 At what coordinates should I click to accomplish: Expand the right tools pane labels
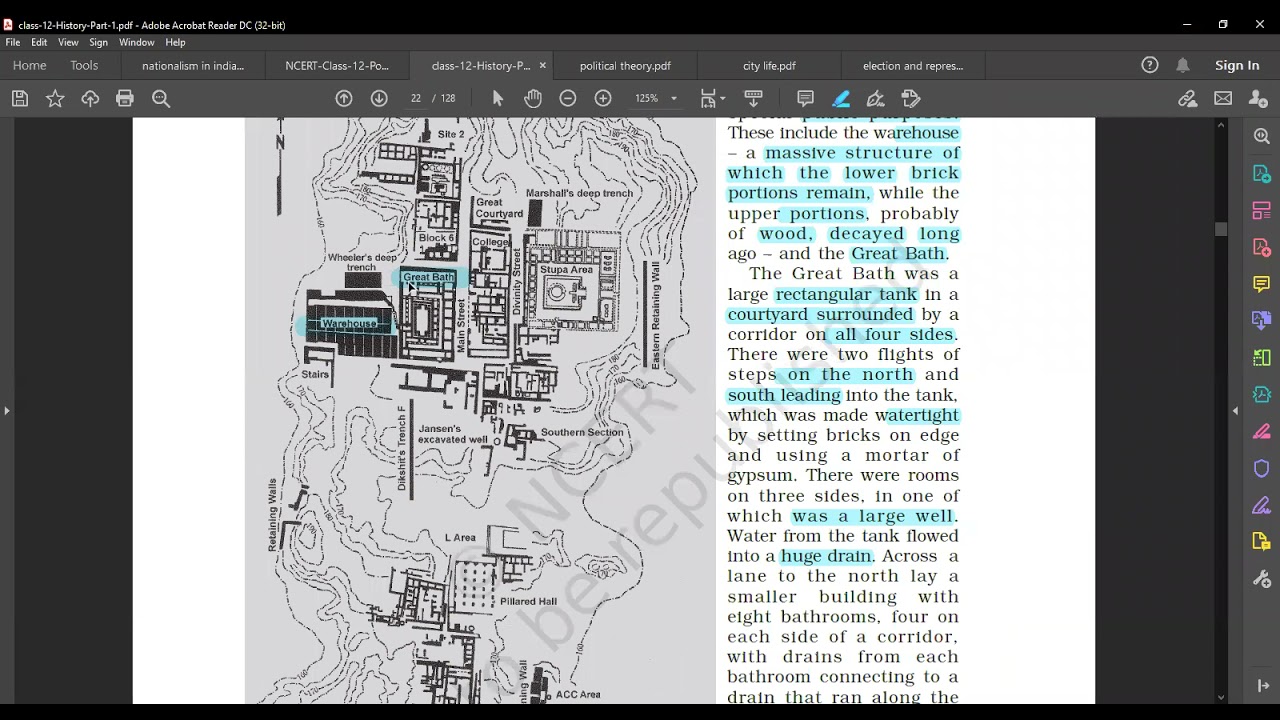(x=1262, y=686)
